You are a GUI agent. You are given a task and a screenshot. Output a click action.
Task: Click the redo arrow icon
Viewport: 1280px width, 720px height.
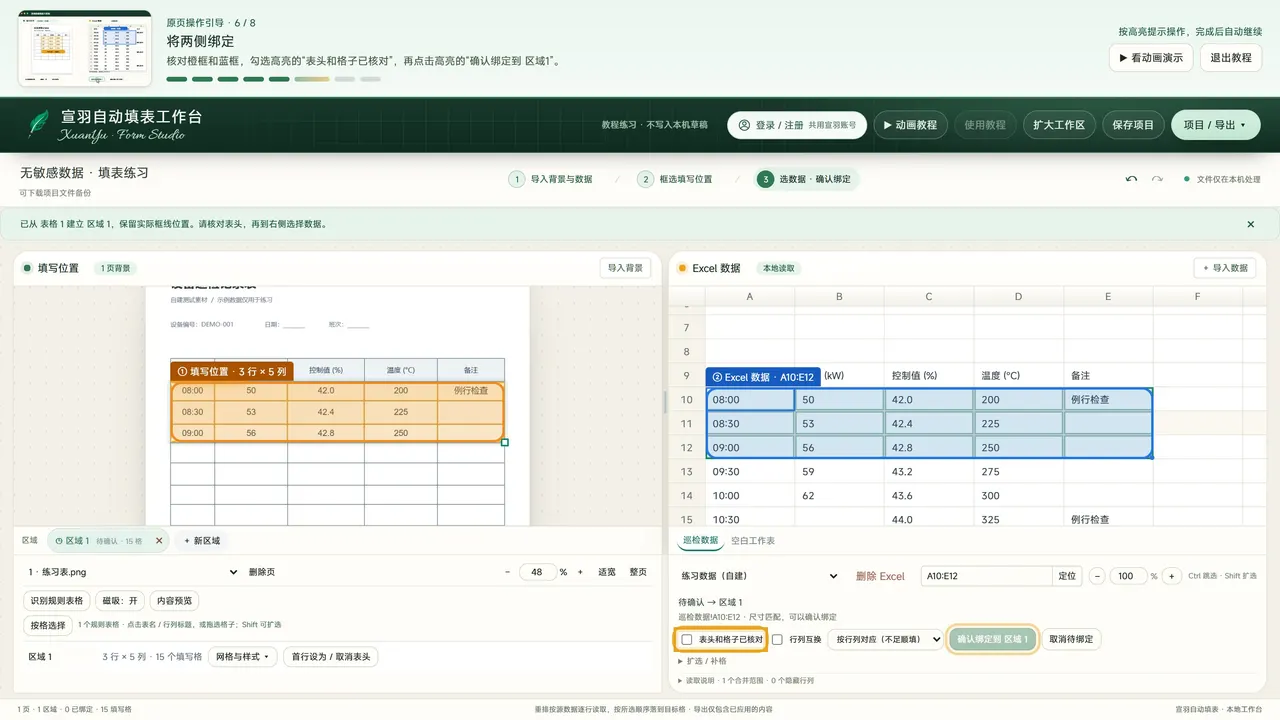(1157, 179)
